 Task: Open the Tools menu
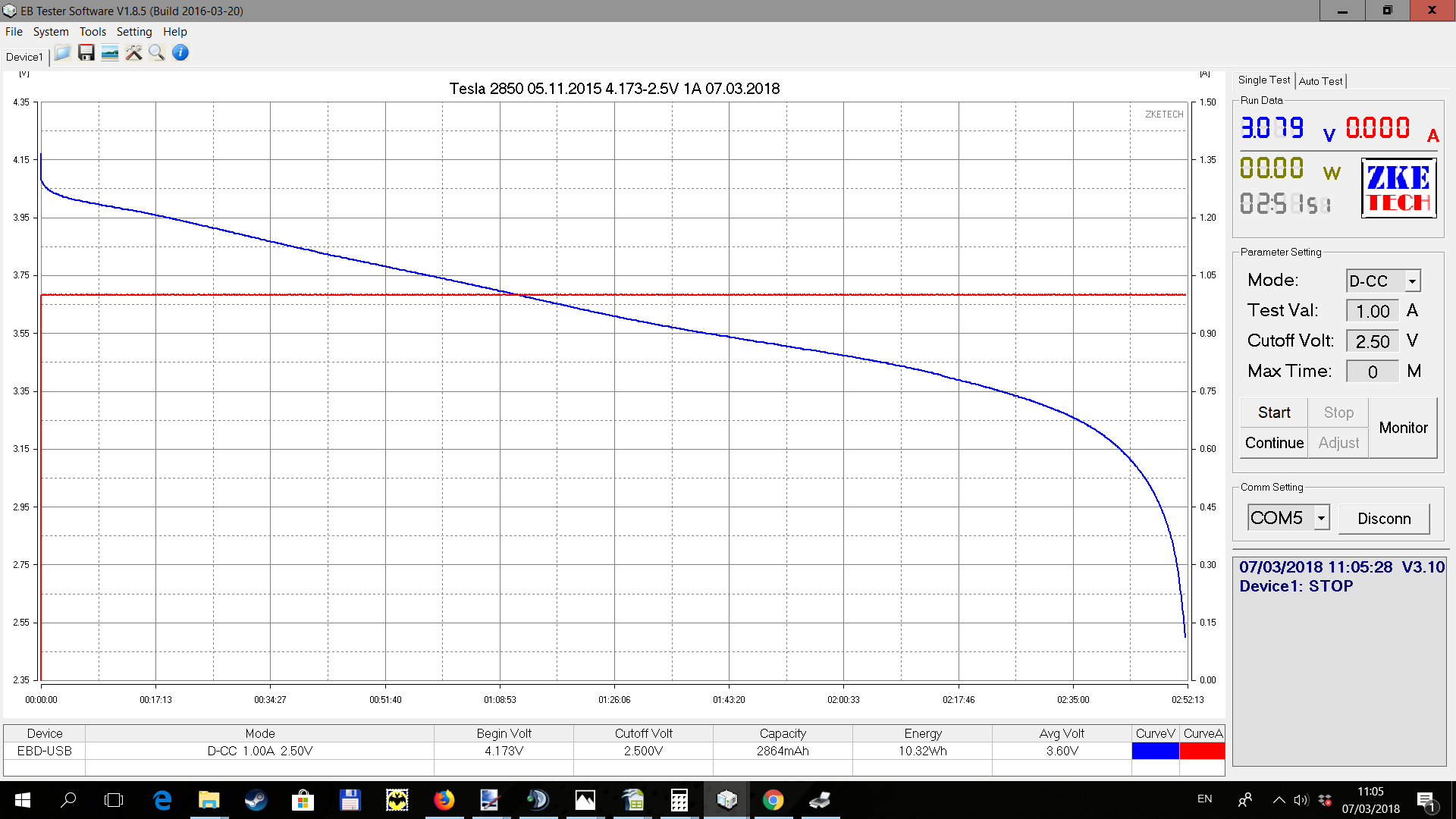tap(93, 32)
